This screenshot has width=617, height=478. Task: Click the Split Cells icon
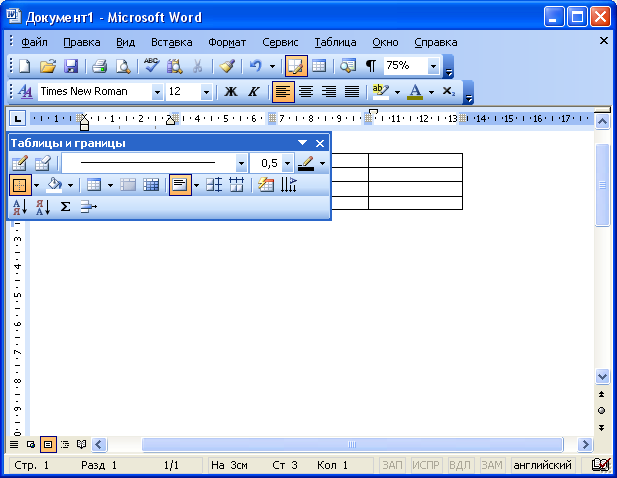tap(151, 185)
